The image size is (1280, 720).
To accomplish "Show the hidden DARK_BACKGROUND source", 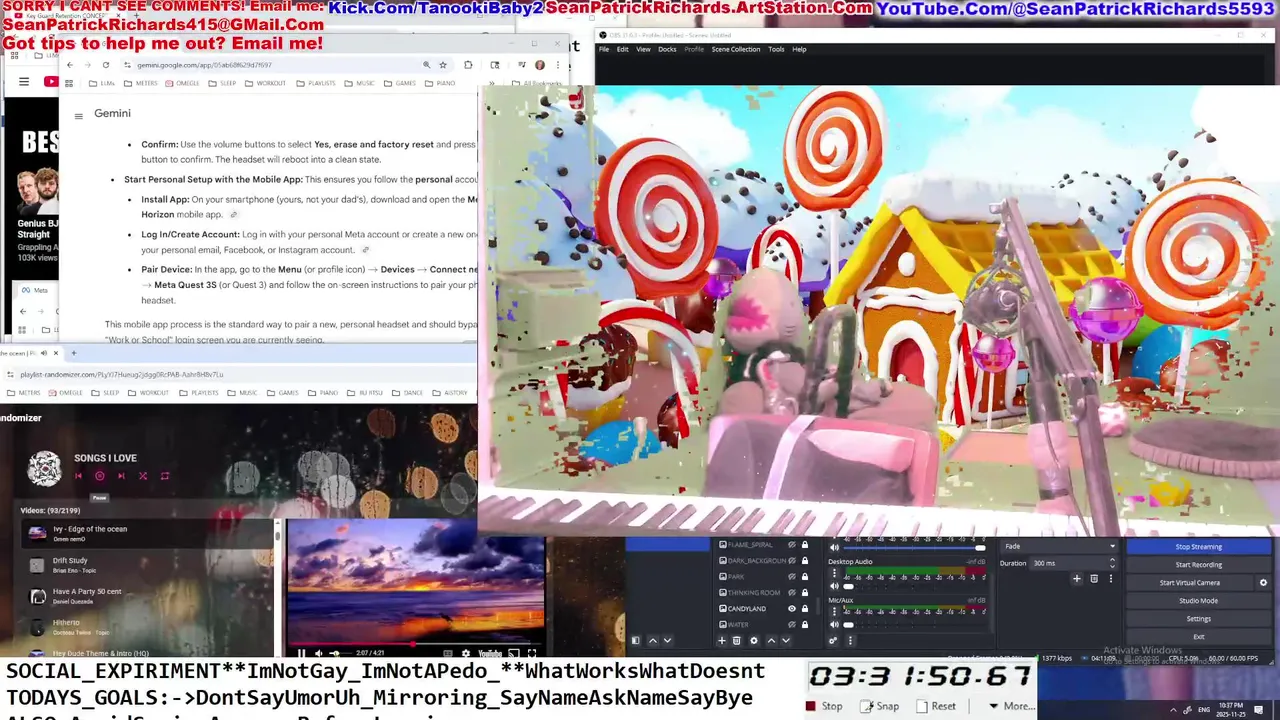I will (792, 561).
